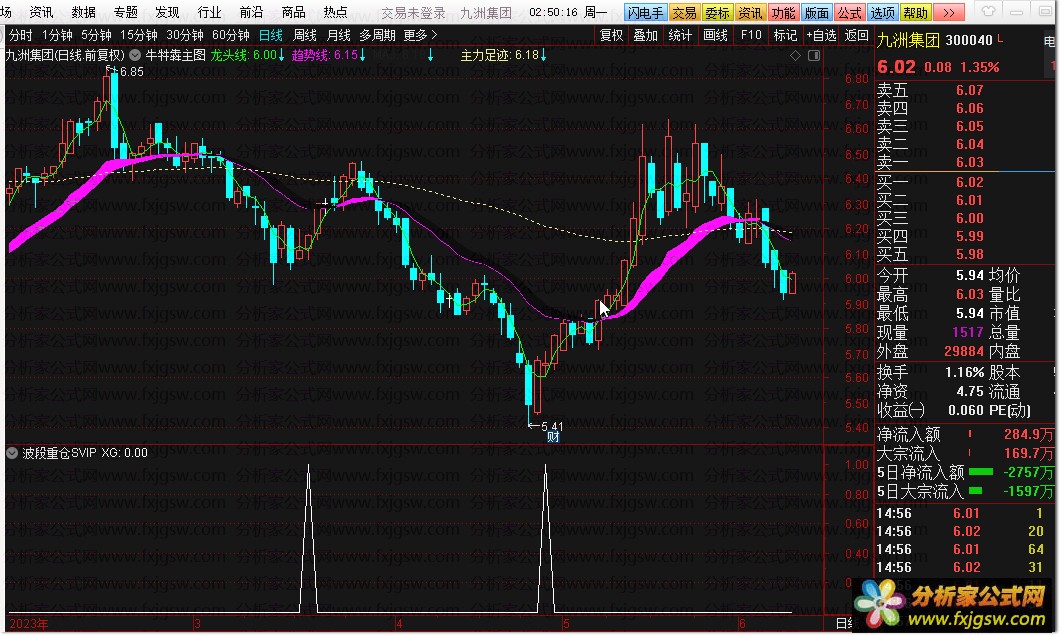Open the 前沿 menu
1062x636 pixels.
[251, 12]
